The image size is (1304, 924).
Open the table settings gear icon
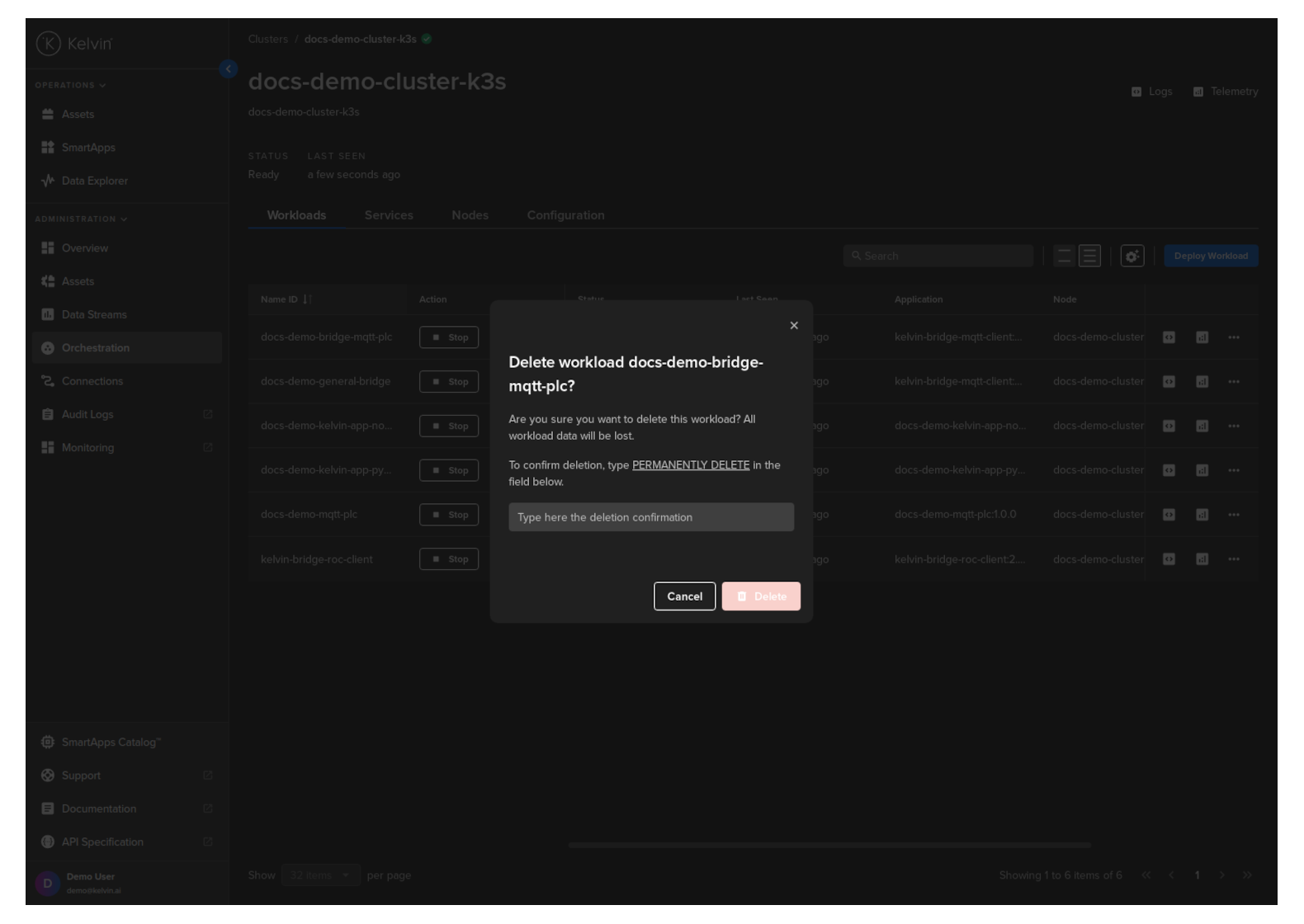[x=1132, y=257]
